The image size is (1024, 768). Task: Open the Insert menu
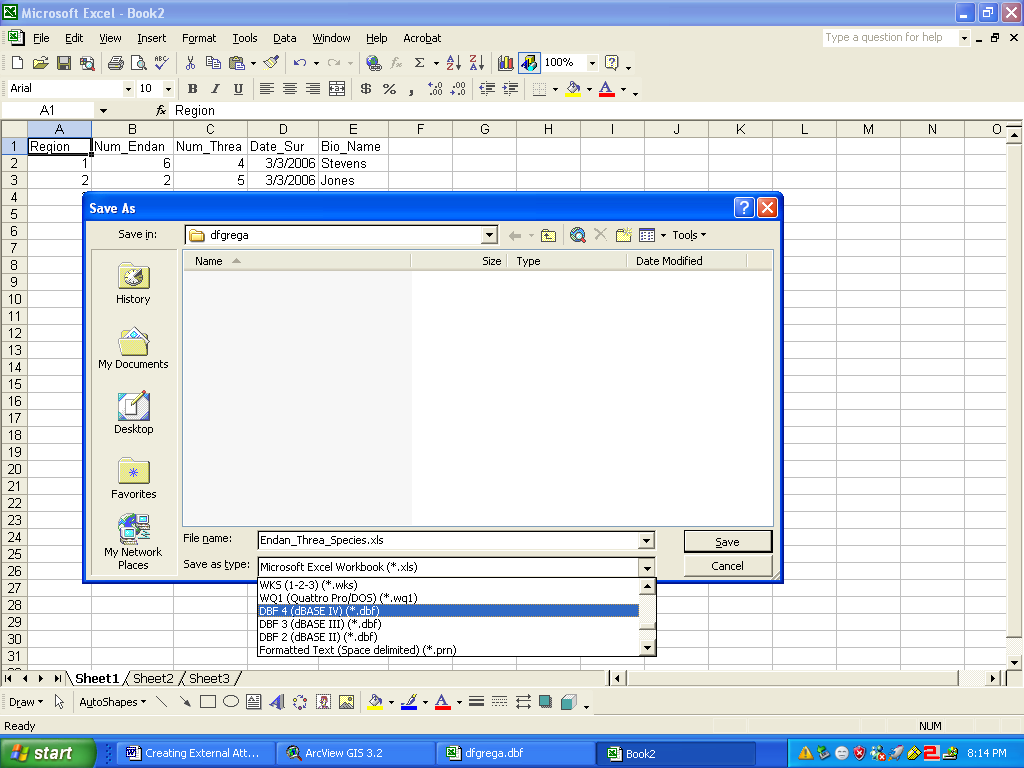click(x=152, y=39)
